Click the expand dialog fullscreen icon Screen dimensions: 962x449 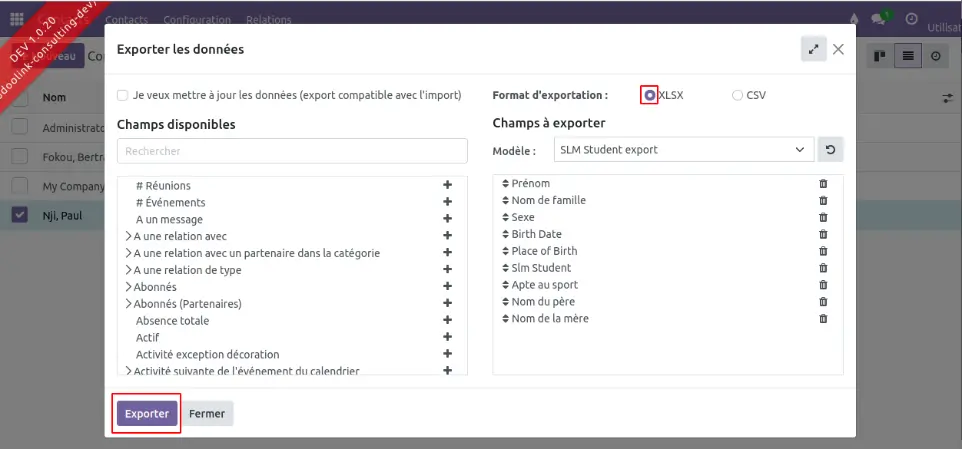tap(813, 49)
